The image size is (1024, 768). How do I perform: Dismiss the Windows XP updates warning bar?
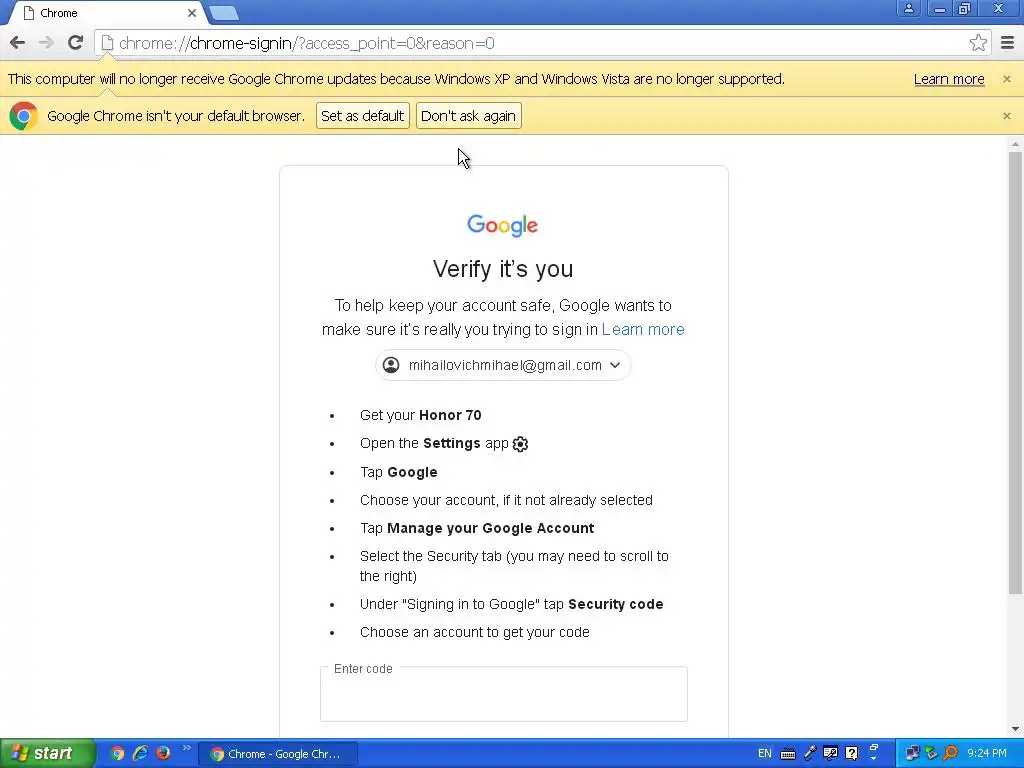tap(1006, 79)
